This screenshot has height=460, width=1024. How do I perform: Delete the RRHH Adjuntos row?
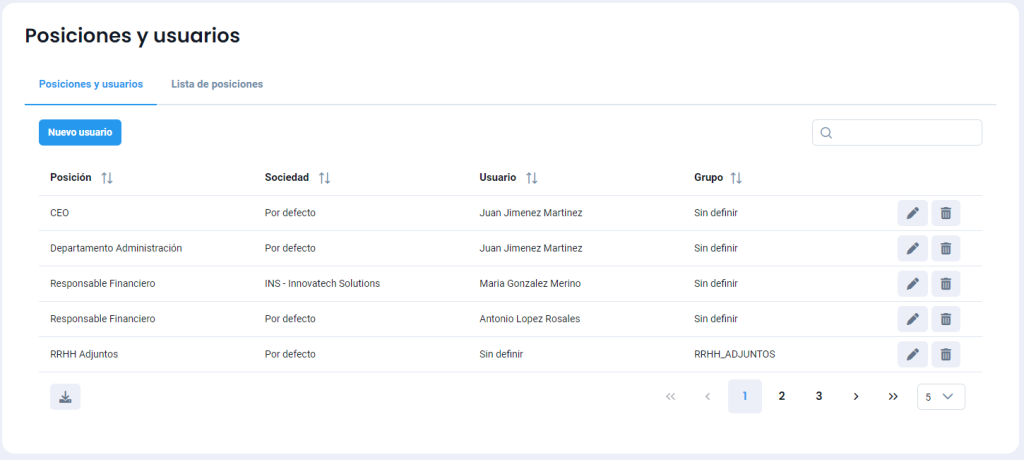[x=945, y=354]
